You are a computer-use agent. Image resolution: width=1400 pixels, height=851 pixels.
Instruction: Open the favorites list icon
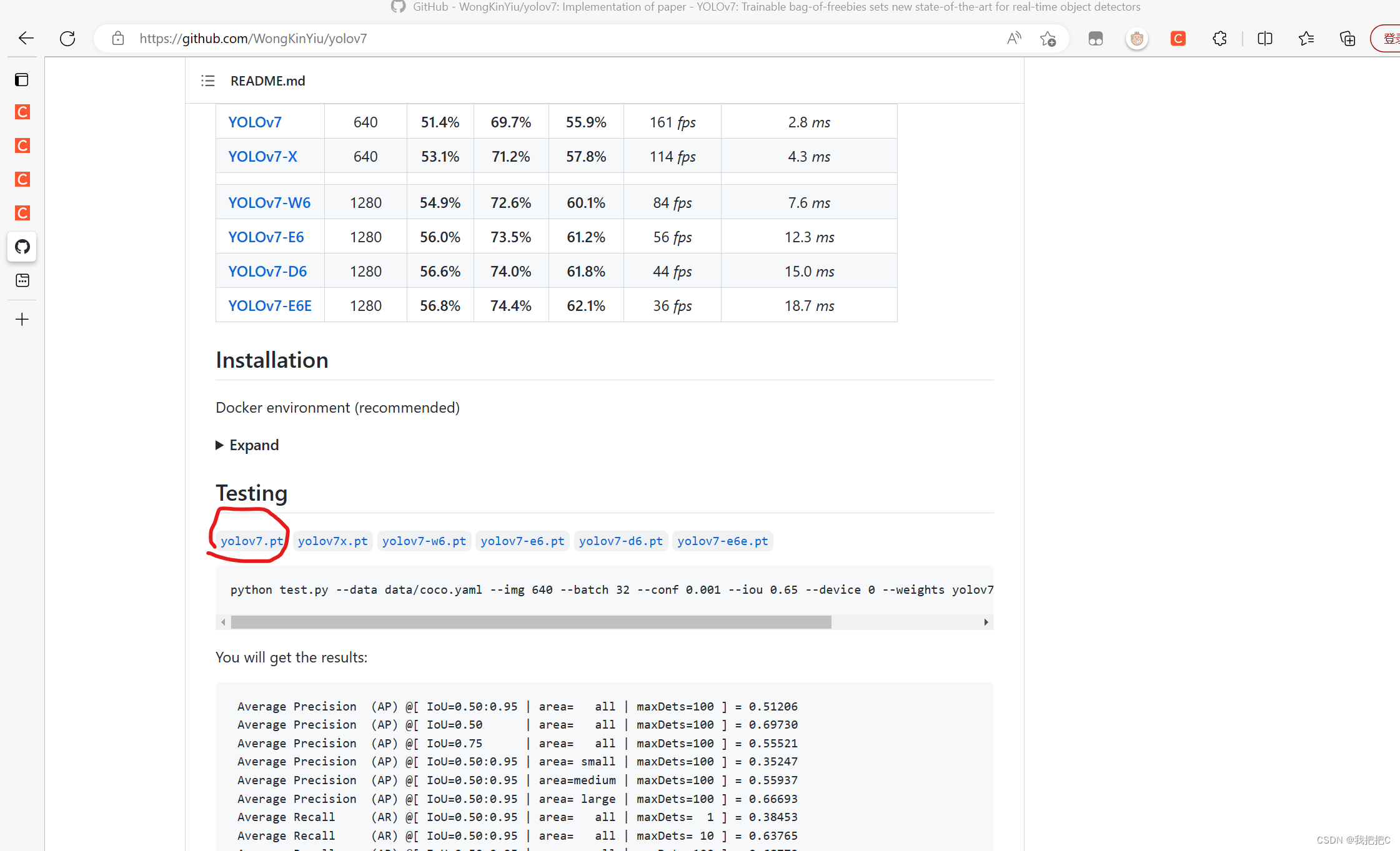pos(1306,39)
